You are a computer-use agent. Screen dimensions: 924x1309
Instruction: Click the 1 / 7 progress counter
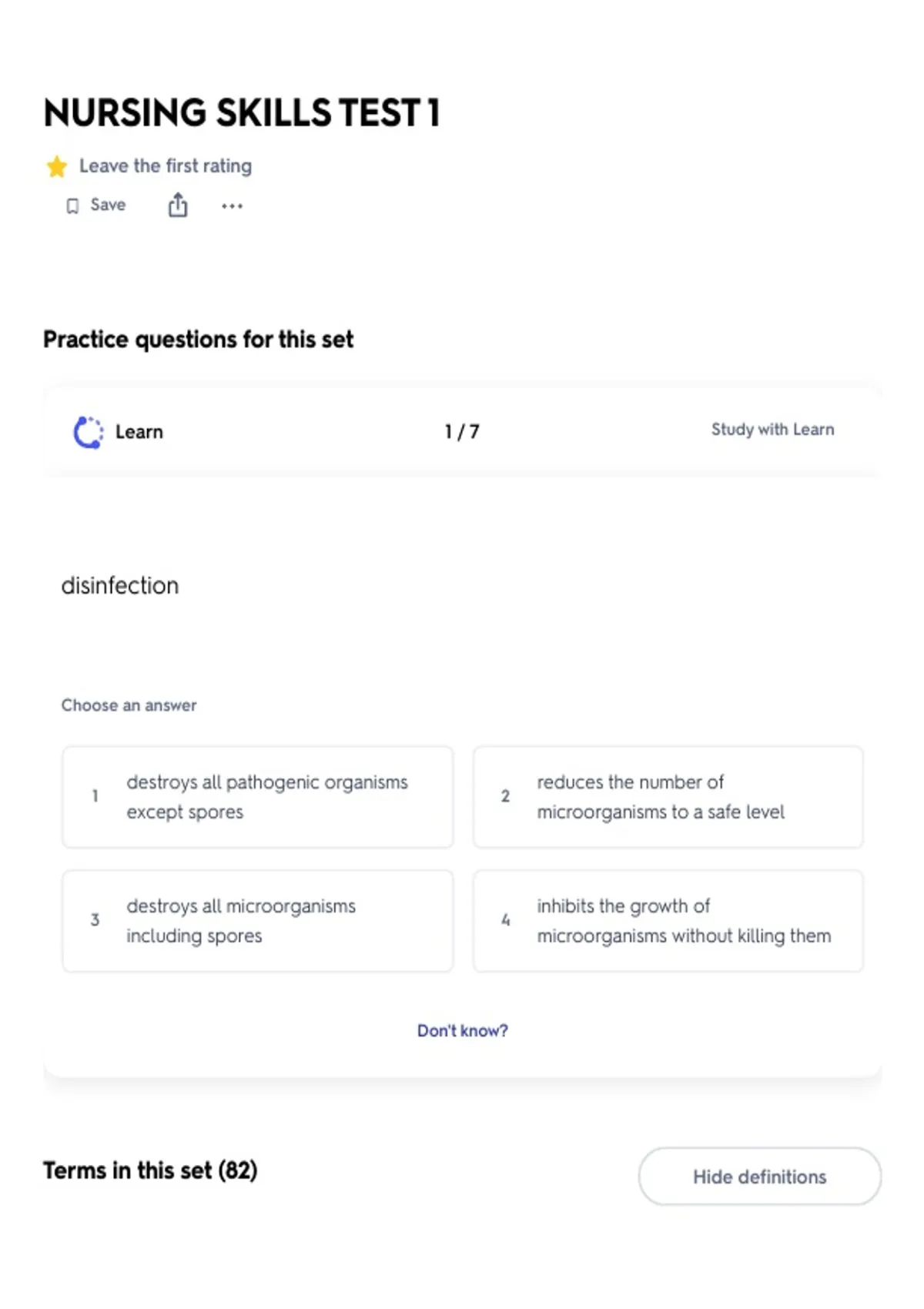(x=462, y=432)
